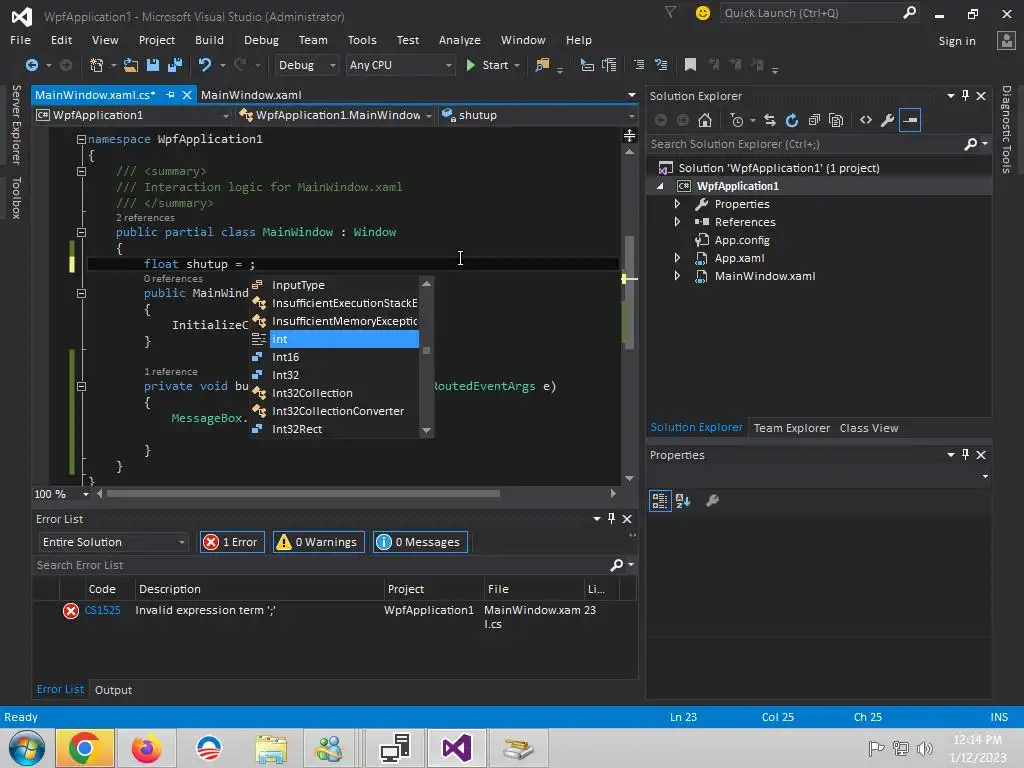1024x768 pixels.
Task: Open the Entire Solution scope dropdown
Action: point(112,542)
